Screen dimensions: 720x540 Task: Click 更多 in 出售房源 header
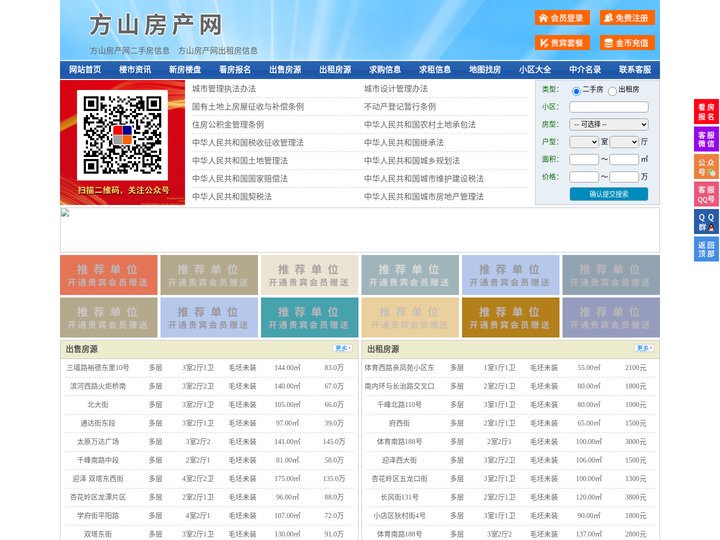point(342,349)
